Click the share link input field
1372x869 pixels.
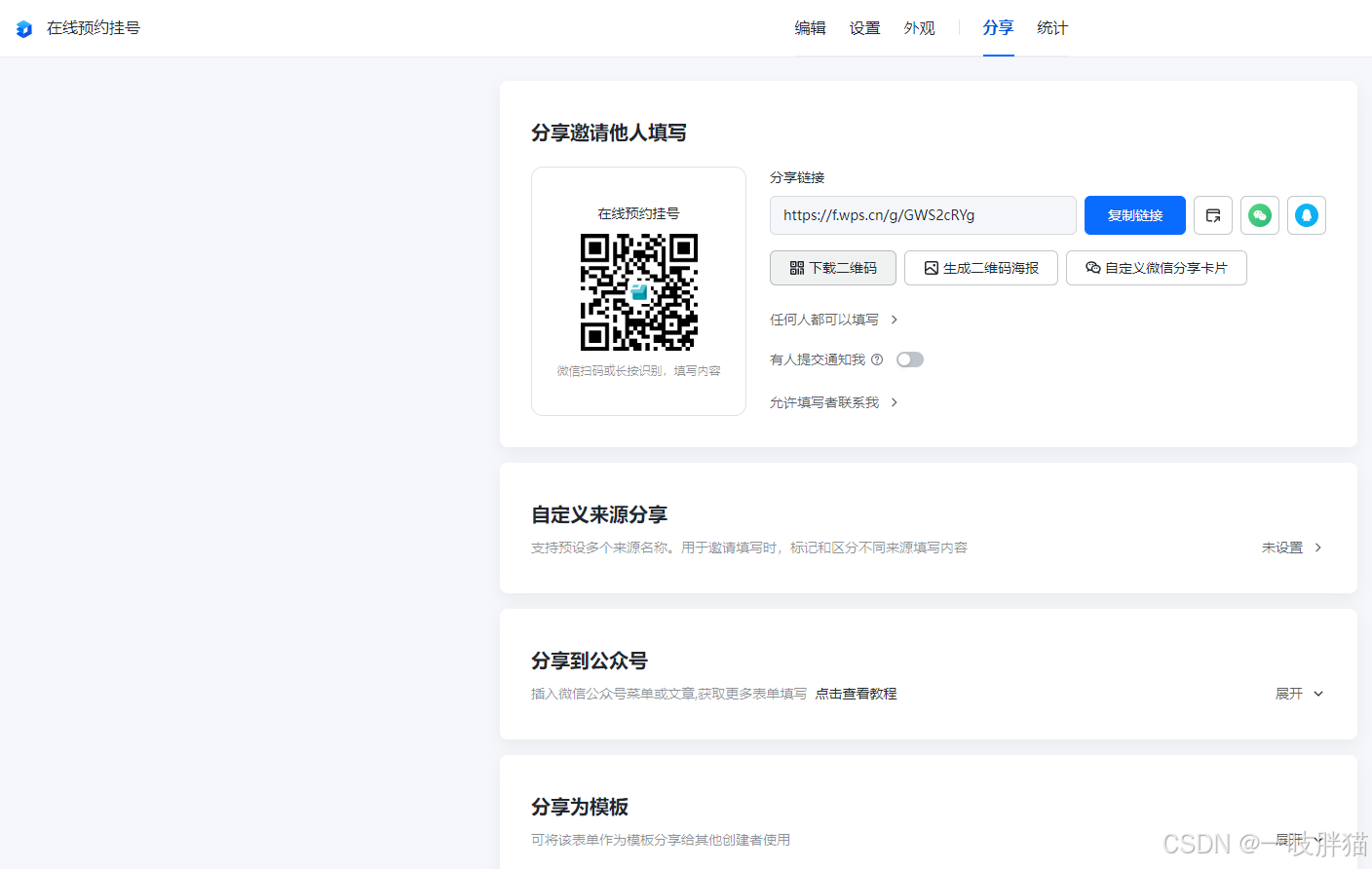tap(923, 215)
